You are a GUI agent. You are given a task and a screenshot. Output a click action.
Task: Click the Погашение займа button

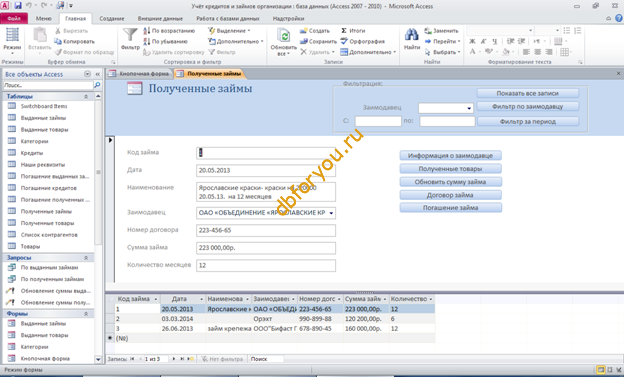click(x=450, y=208)
